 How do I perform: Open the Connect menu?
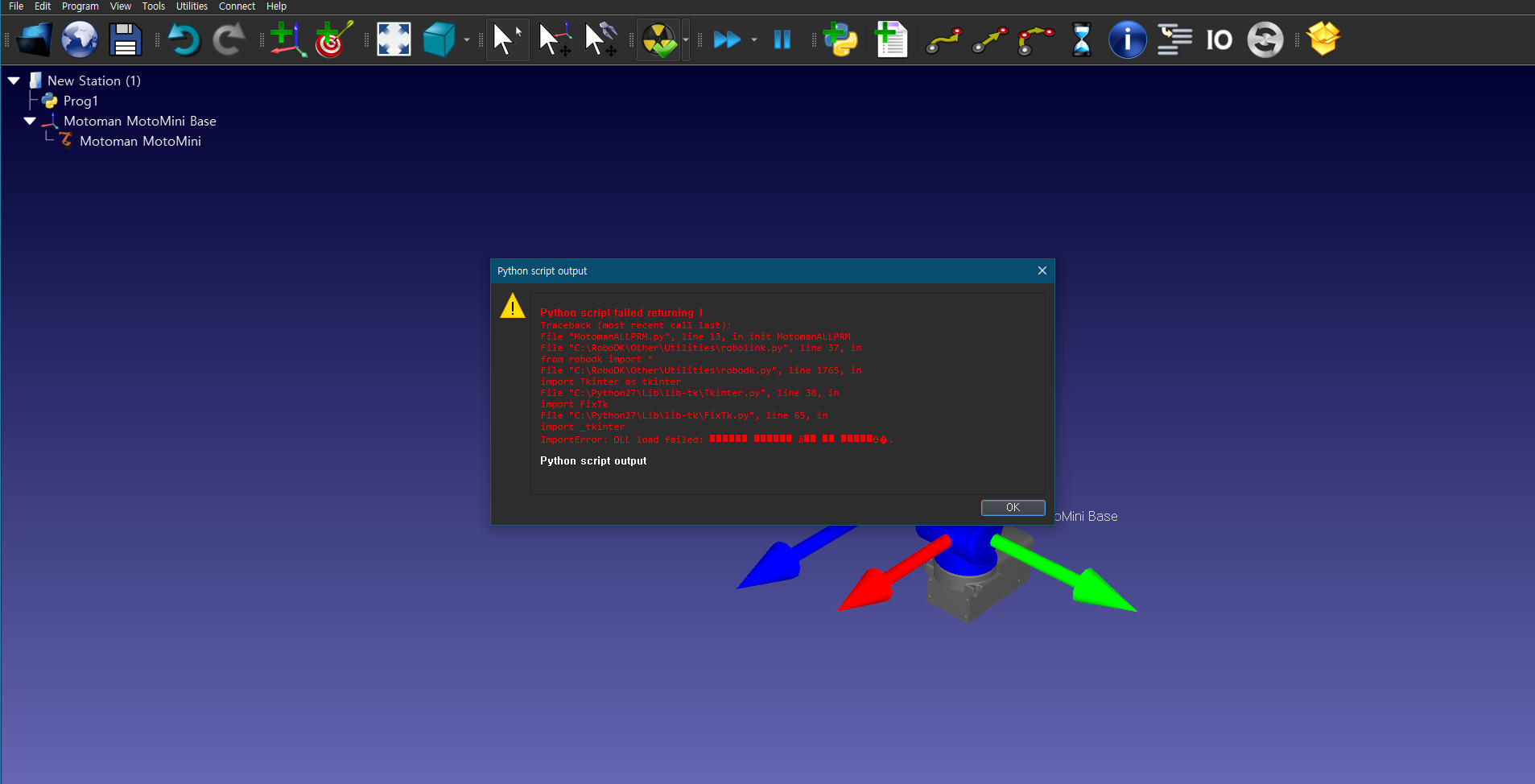[237, 6]
